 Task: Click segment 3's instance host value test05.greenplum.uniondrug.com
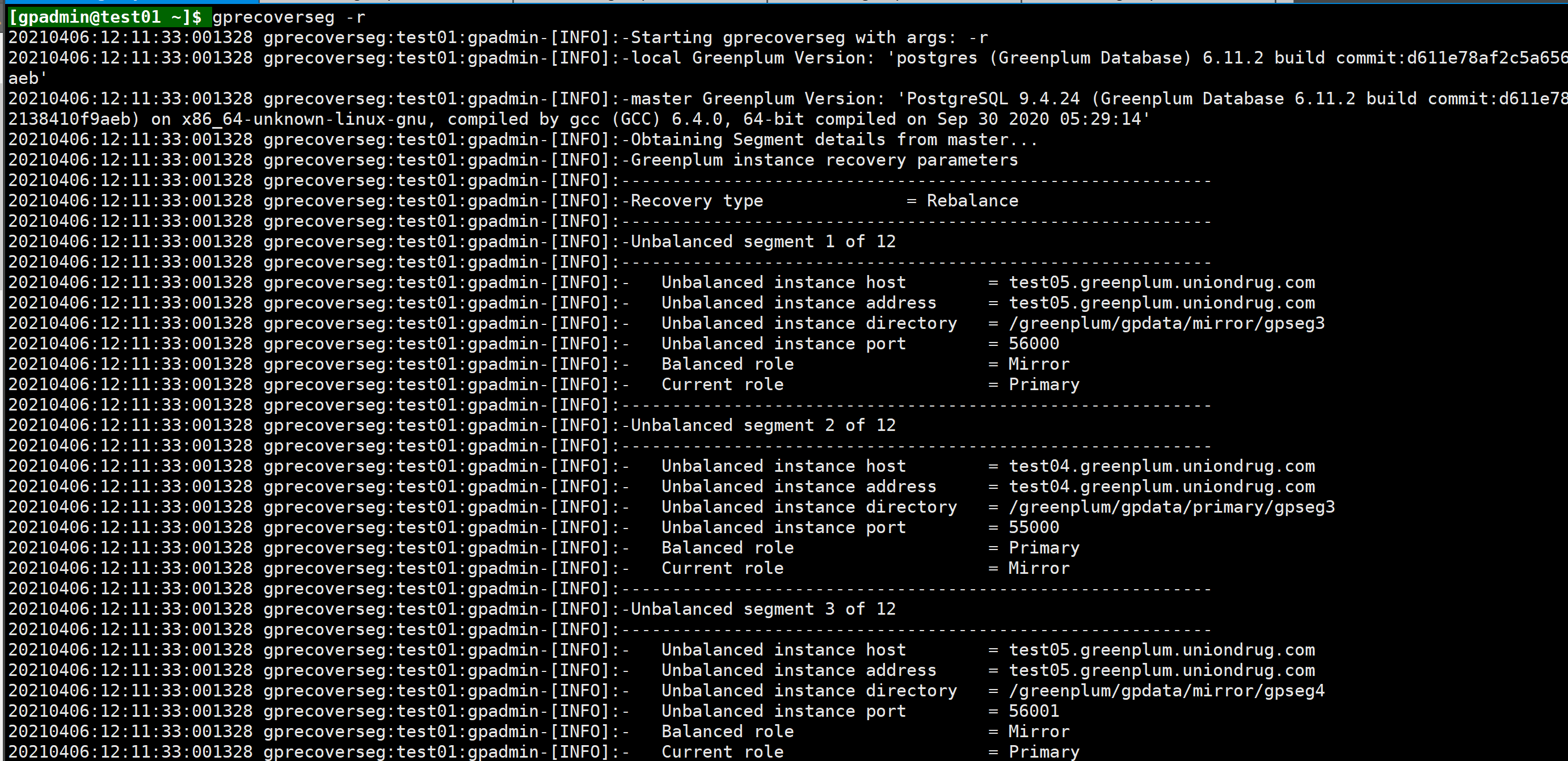click(1162, 650)
